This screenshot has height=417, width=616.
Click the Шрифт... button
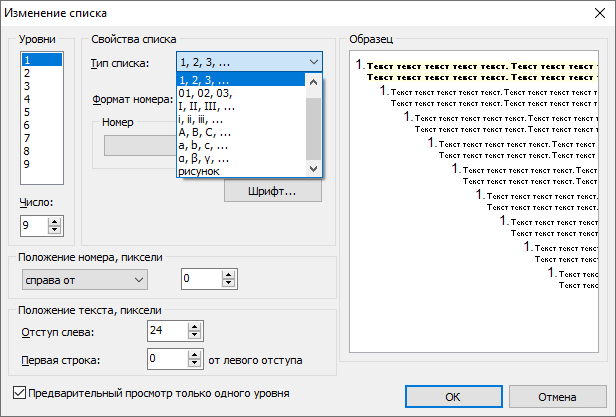pos(272,190)
